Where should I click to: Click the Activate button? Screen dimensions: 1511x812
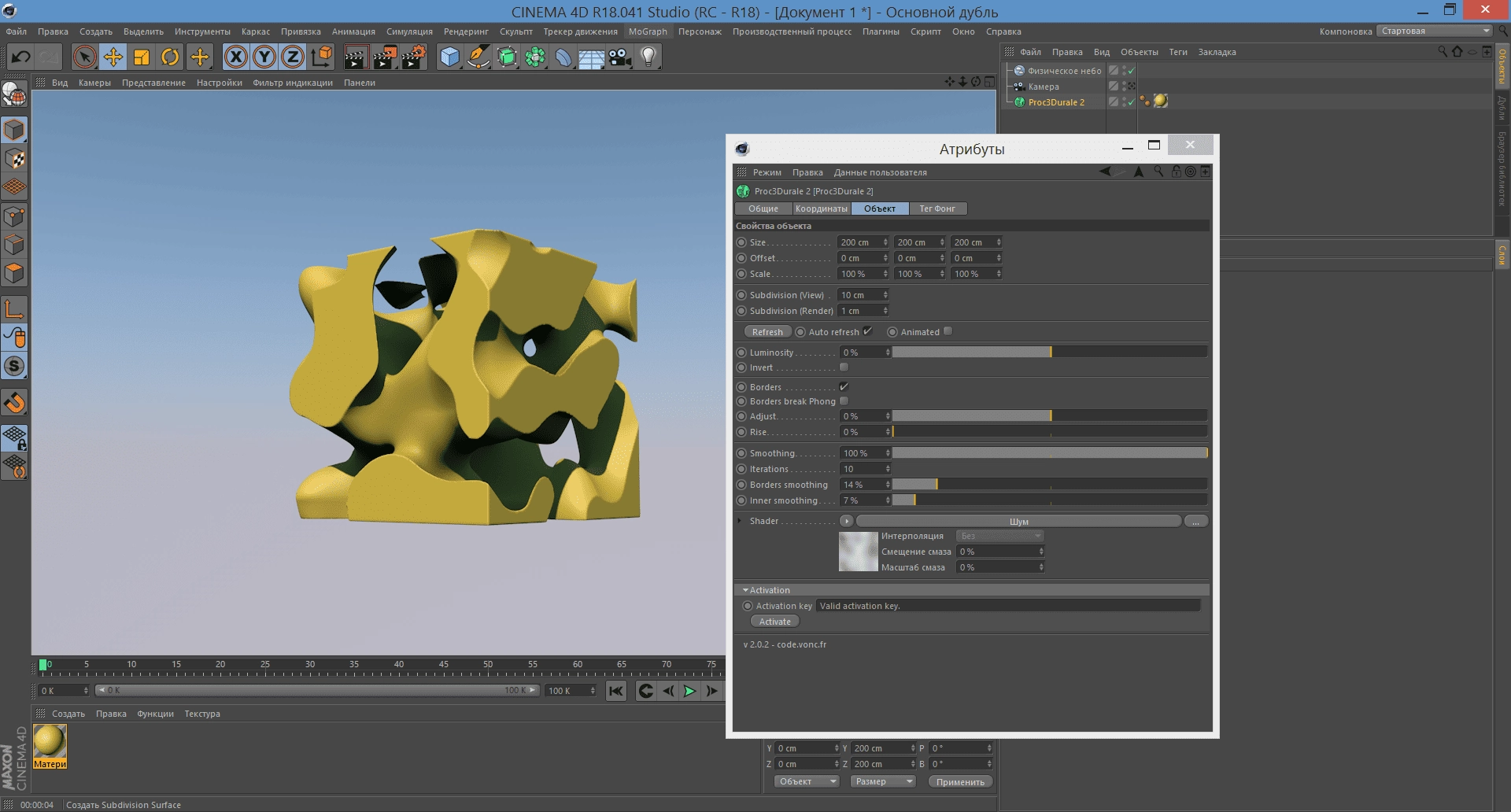(775, 622)
